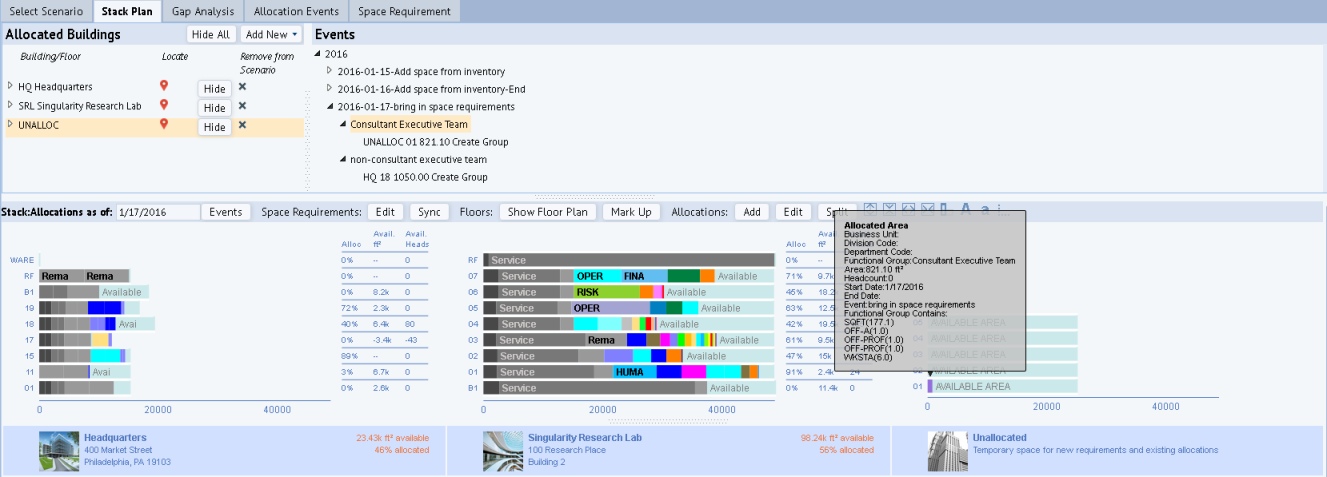1327x477 pixels.
Task: Locate HQ Headquarters with the map pin
Action: click(164, 87)
